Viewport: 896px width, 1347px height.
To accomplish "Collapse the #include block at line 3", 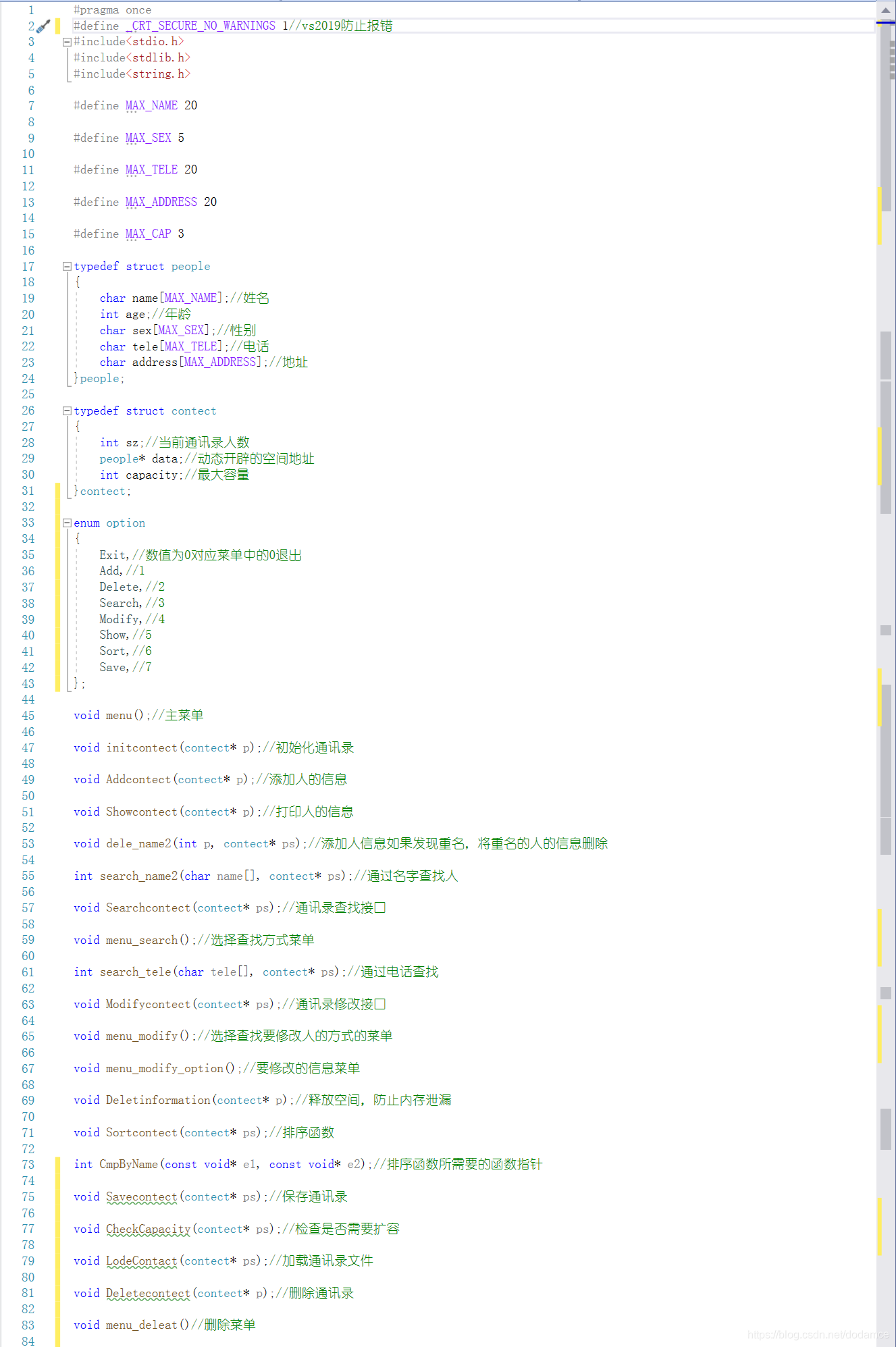I will point(67,42).
